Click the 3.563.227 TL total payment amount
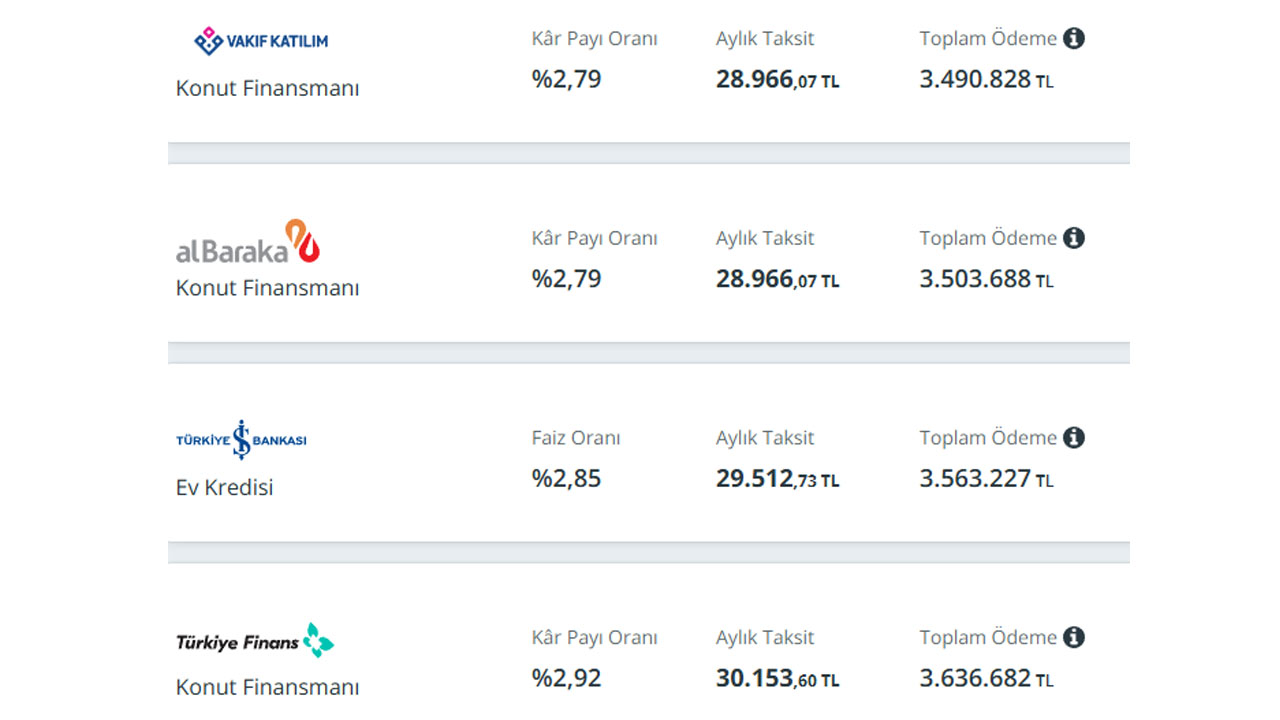1280x720 pixels. click(987, 479)
